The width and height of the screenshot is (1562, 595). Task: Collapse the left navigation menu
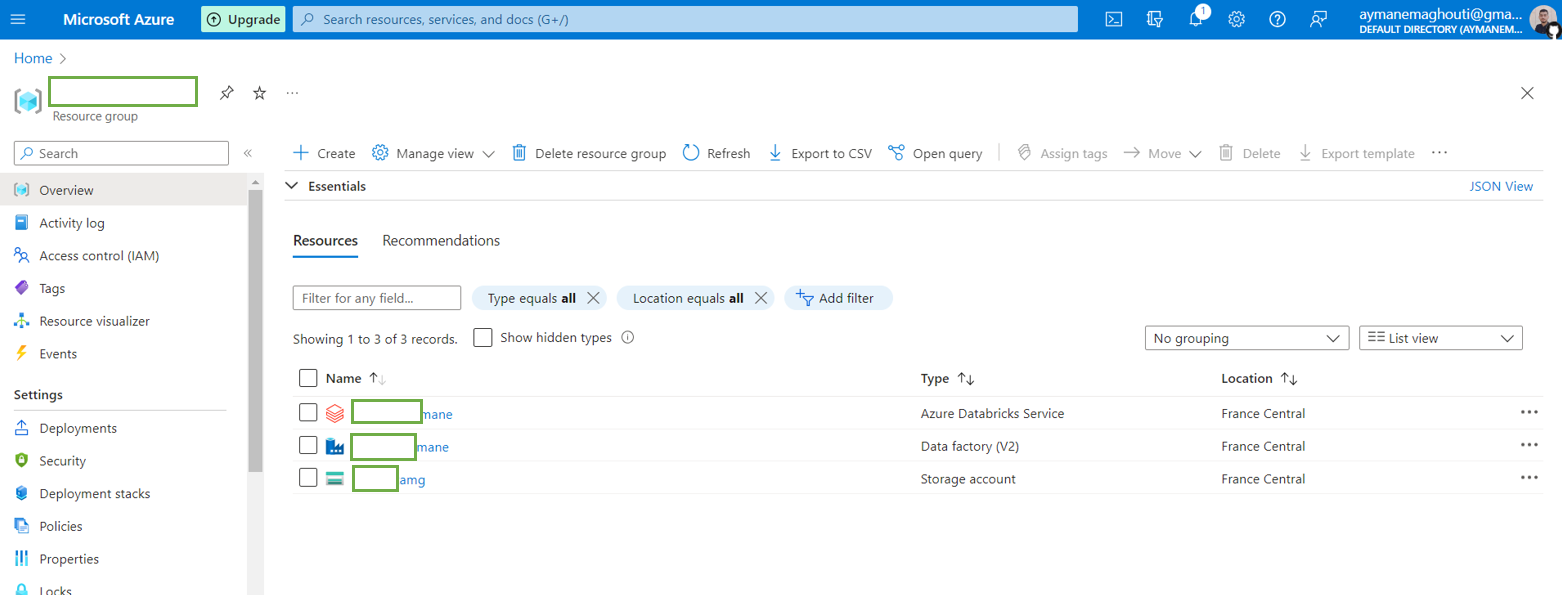coord(248,153)
